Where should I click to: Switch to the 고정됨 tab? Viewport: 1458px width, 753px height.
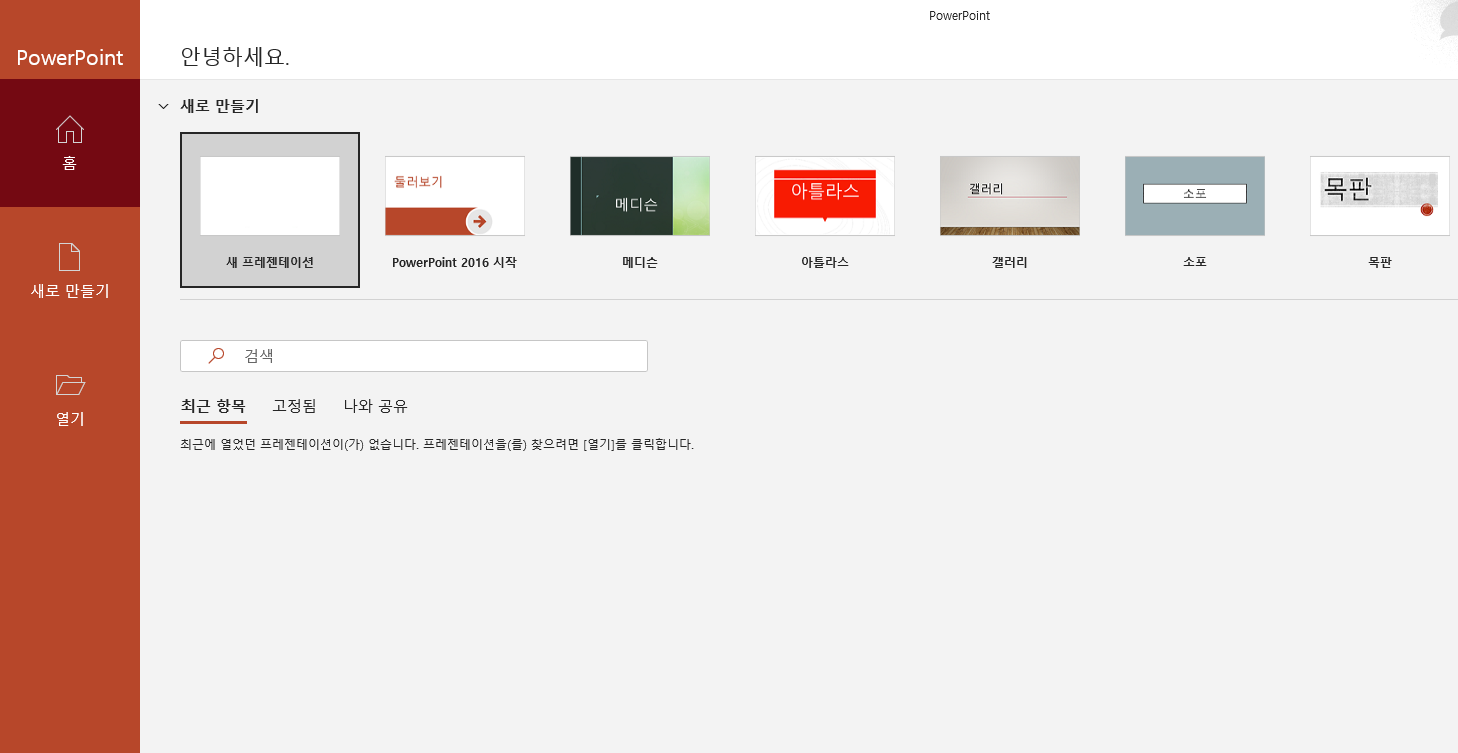pyautogui.click(x=294, y=406)
